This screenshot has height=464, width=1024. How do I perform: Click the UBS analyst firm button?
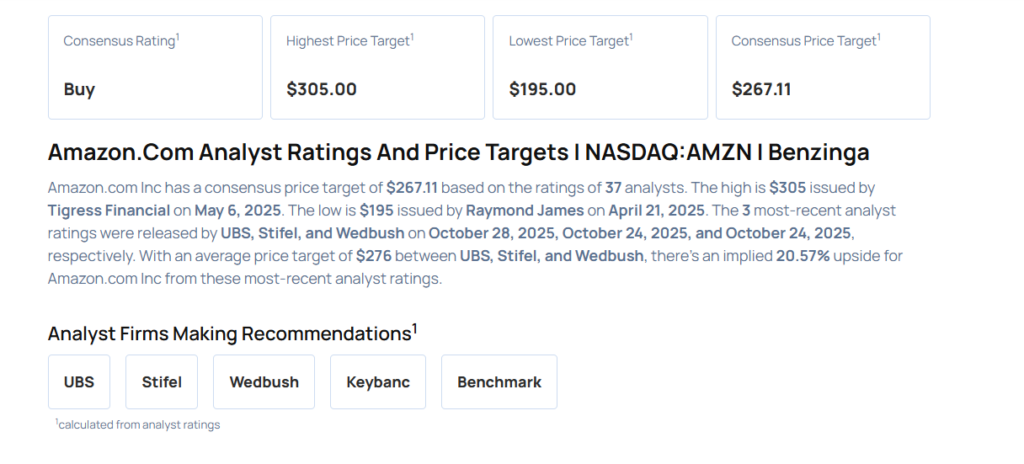click(x=79, y=382)
